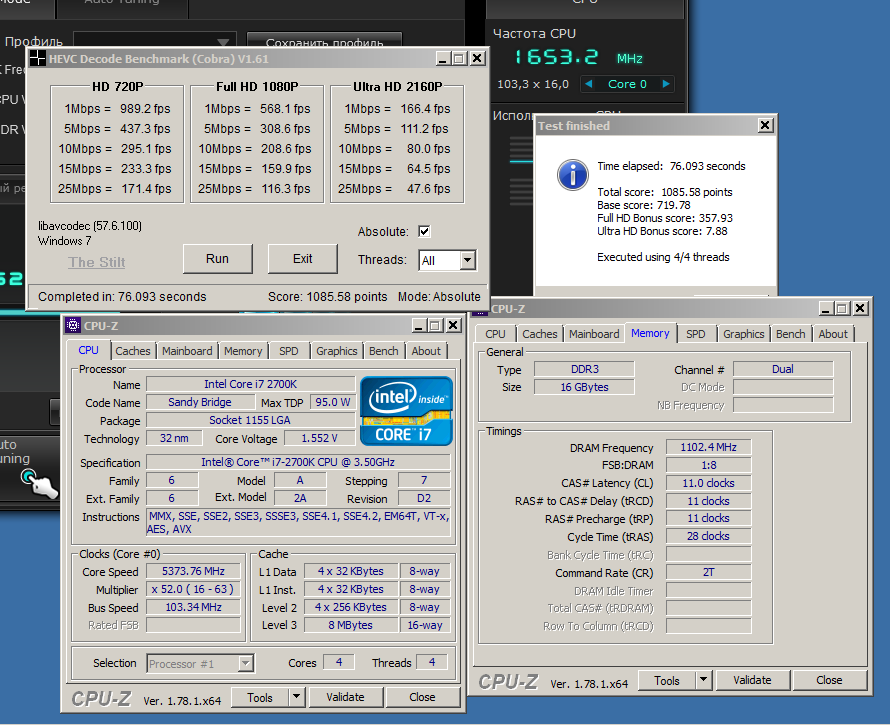Click the left CPU-Z window title icon
Image resolution: width=890 pixels, height=725 pixels.
point(73,325)
